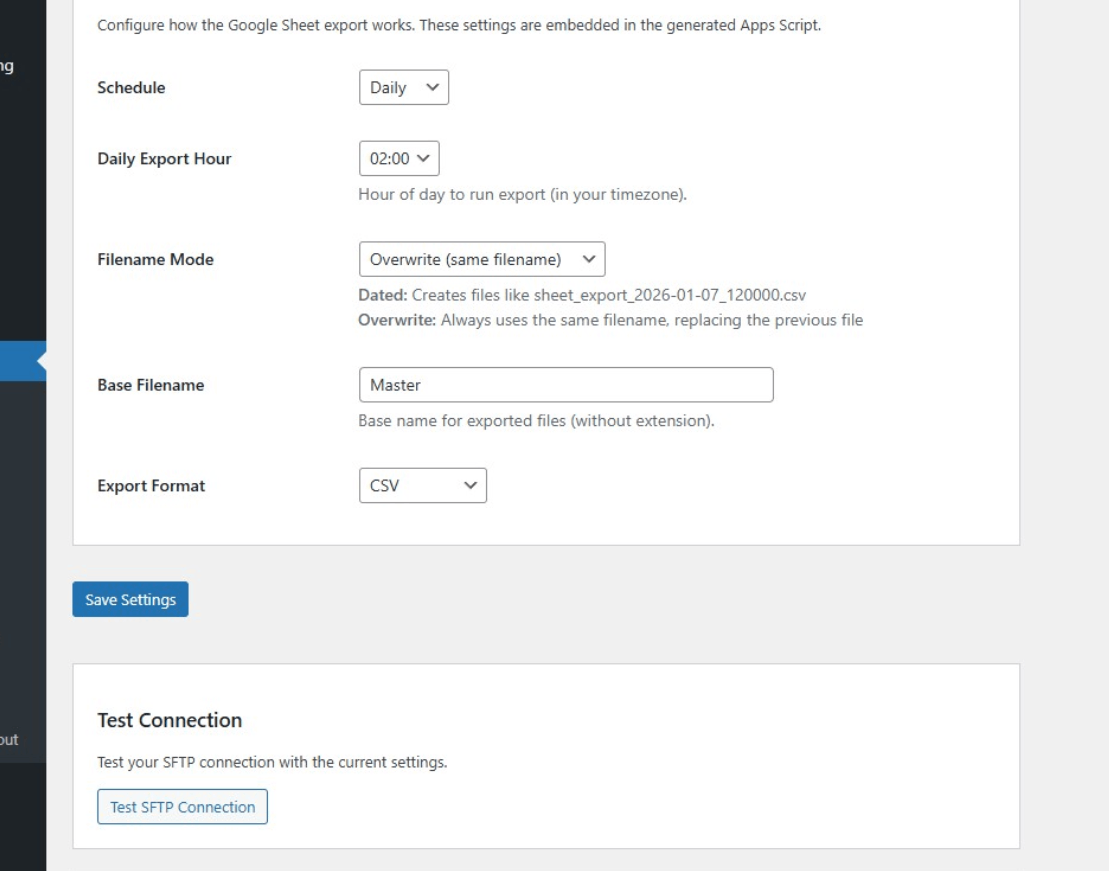
Task: Click the Filename Mode dropdown chevron arrow
Action: (x=592, y=259)
